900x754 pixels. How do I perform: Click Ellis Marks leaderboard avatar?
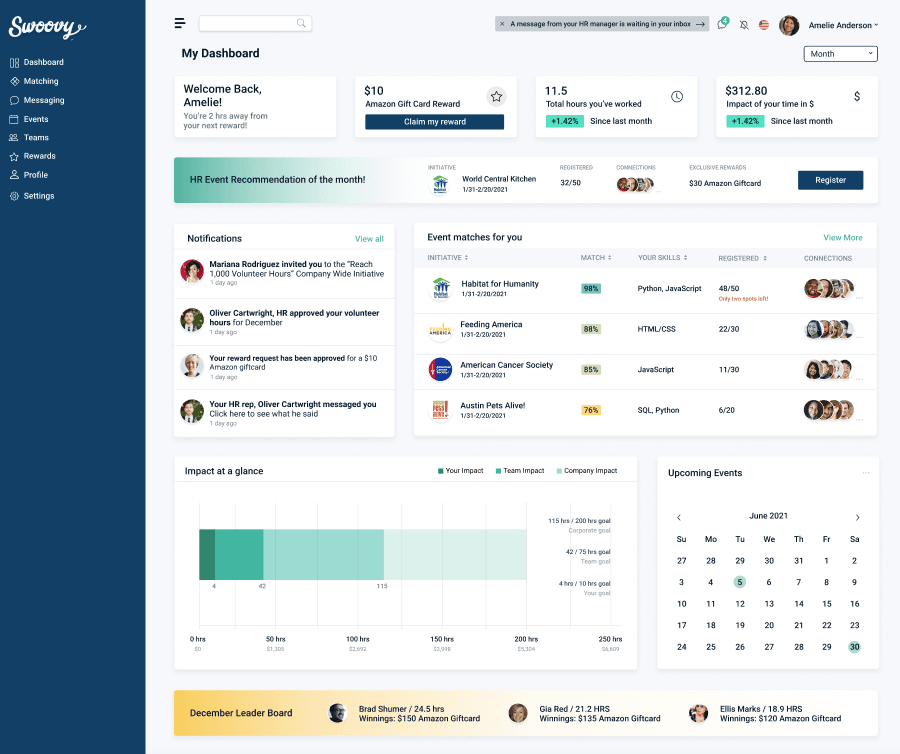(699, 713)
